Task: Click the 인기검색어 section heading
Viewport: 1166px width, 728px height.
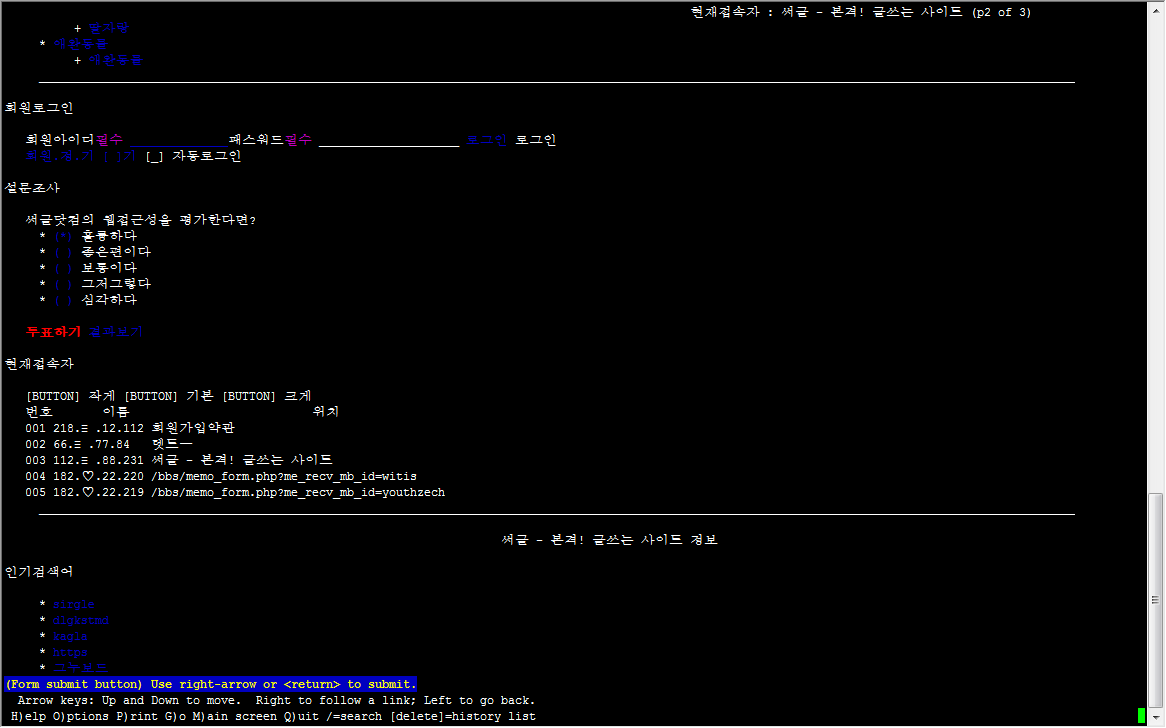Action: coord(39,573)
